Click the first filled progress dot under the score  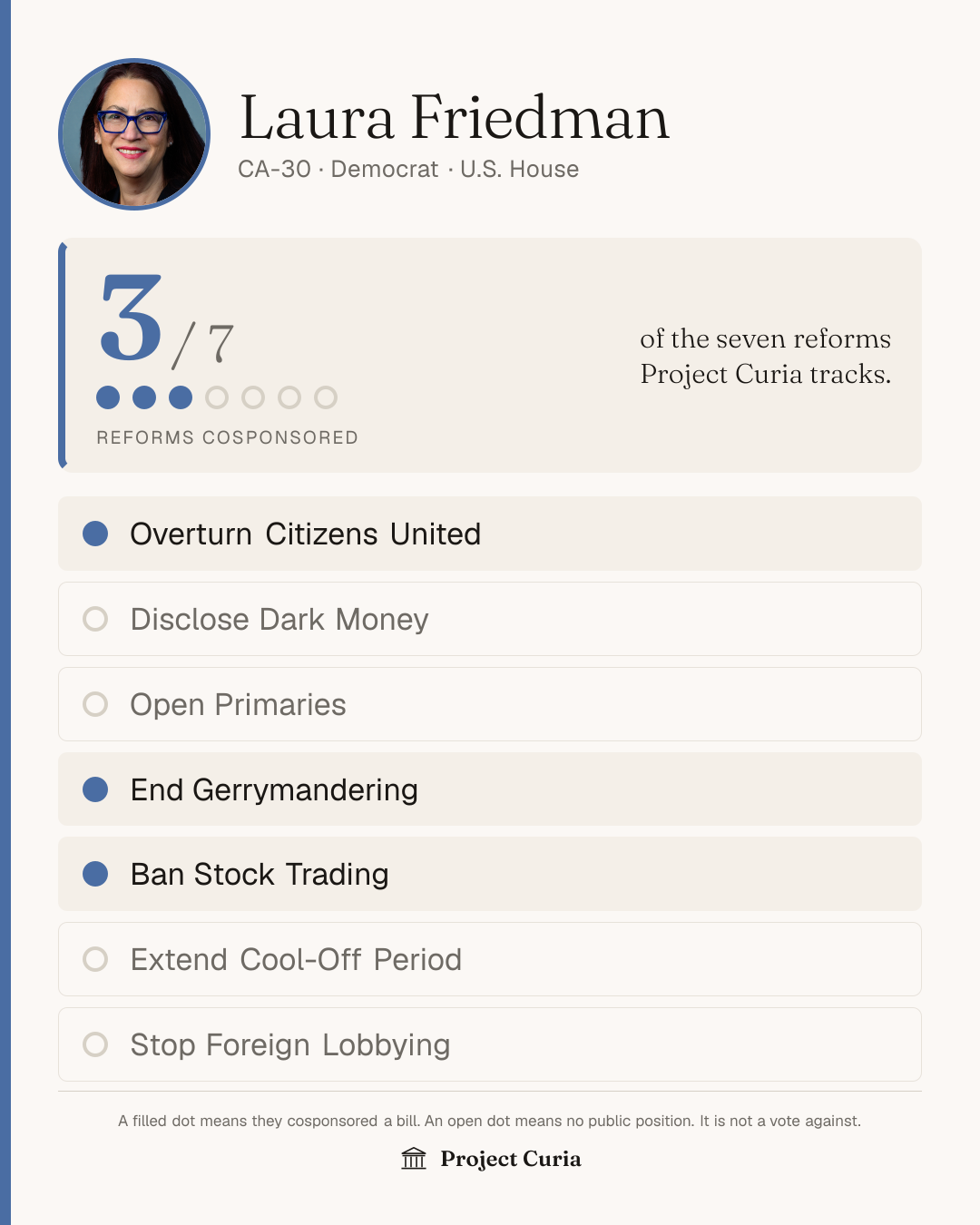point(108,397)
